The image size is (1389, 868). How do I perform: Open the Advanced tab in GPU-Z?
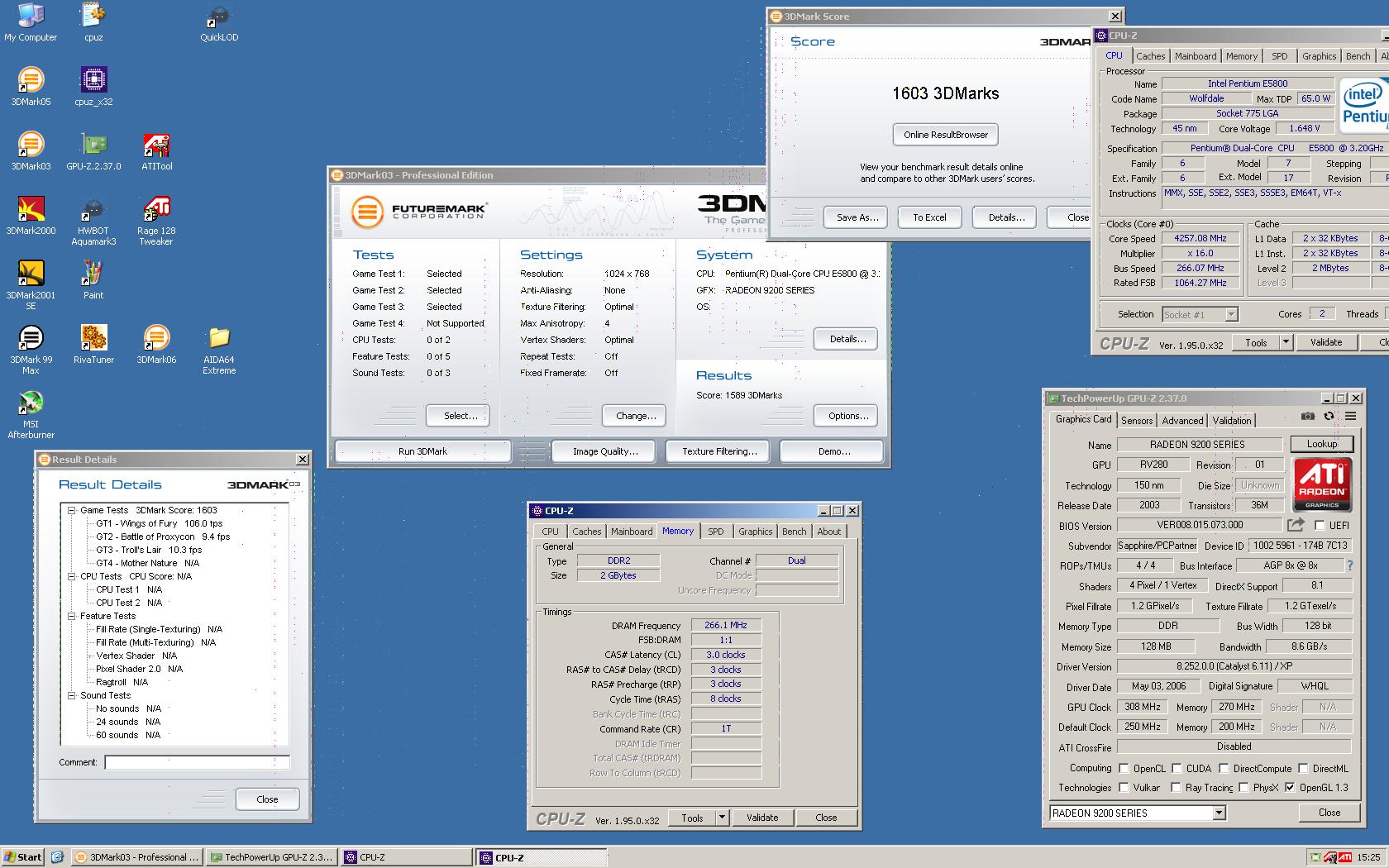pyautogui.click(x=1182, y=421)
